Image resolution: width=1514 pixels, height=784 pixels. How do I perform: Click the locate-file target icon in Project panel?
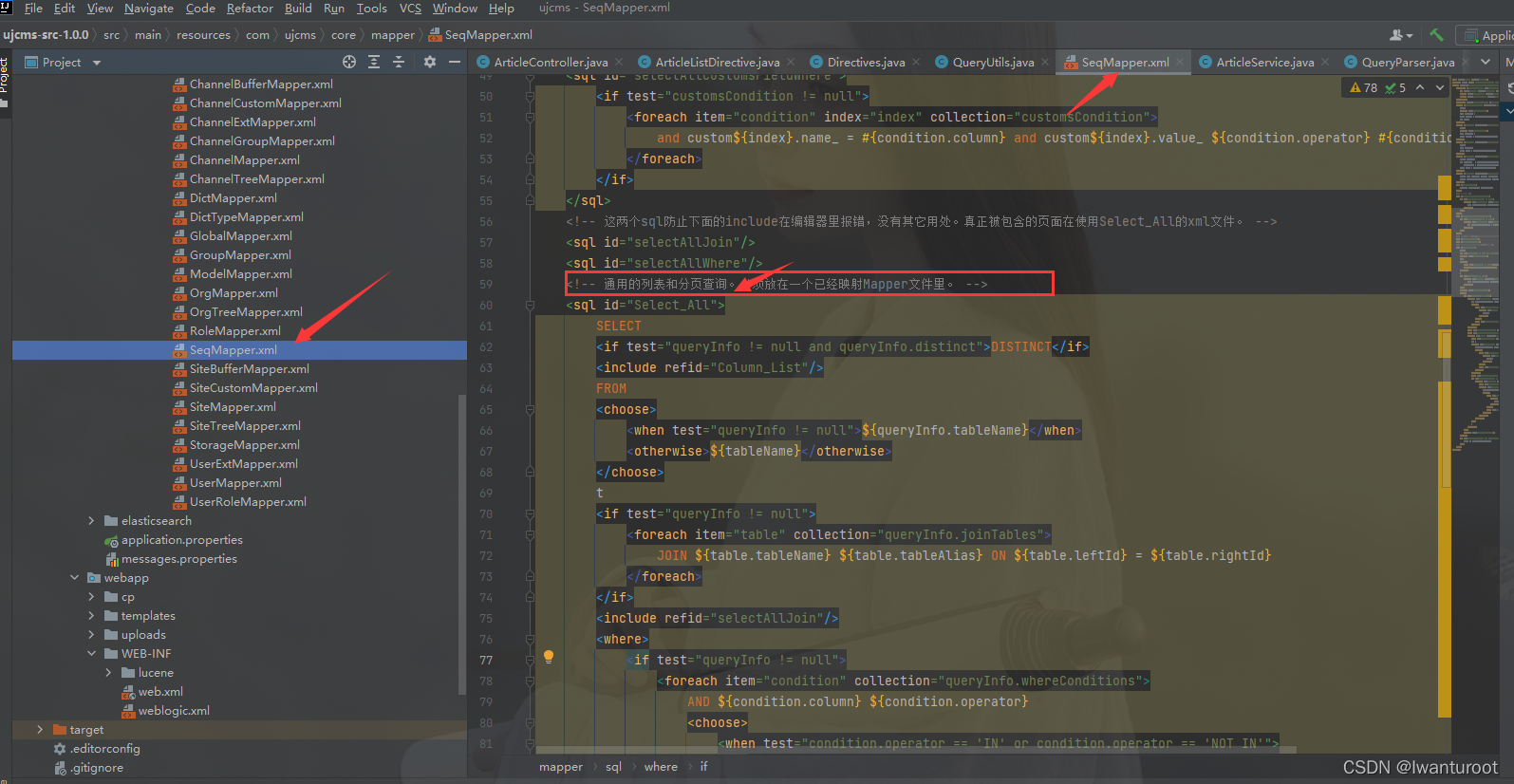(349, 62)
